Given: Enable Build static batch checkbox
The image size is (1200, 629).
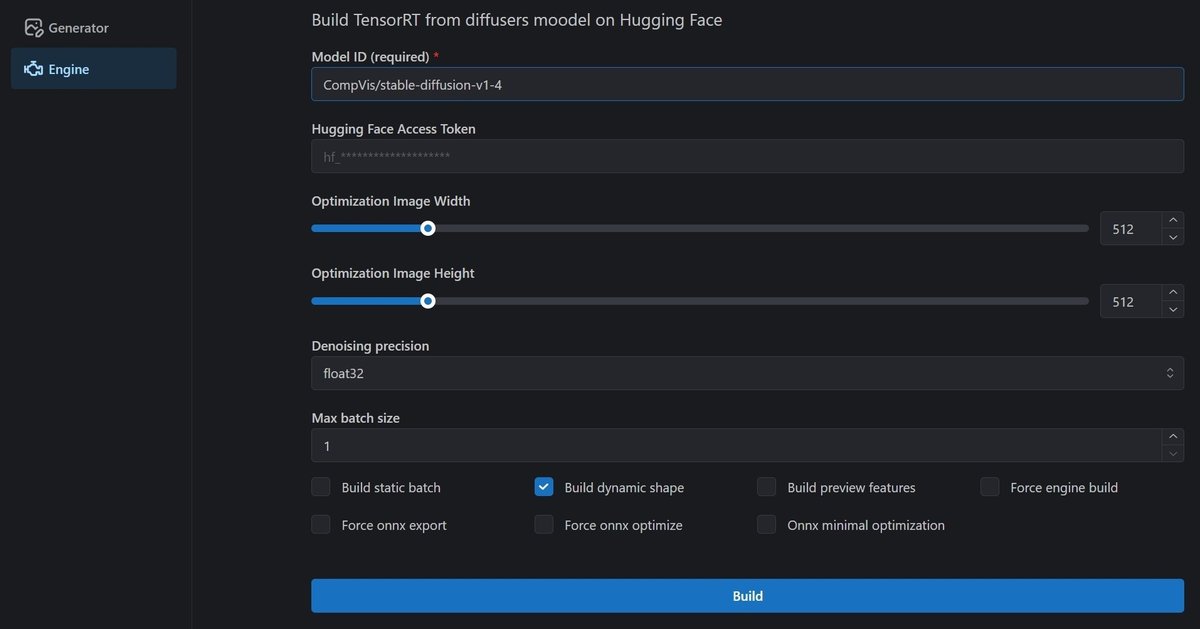Looking at the screenshot, I should [x=321, y=487].
